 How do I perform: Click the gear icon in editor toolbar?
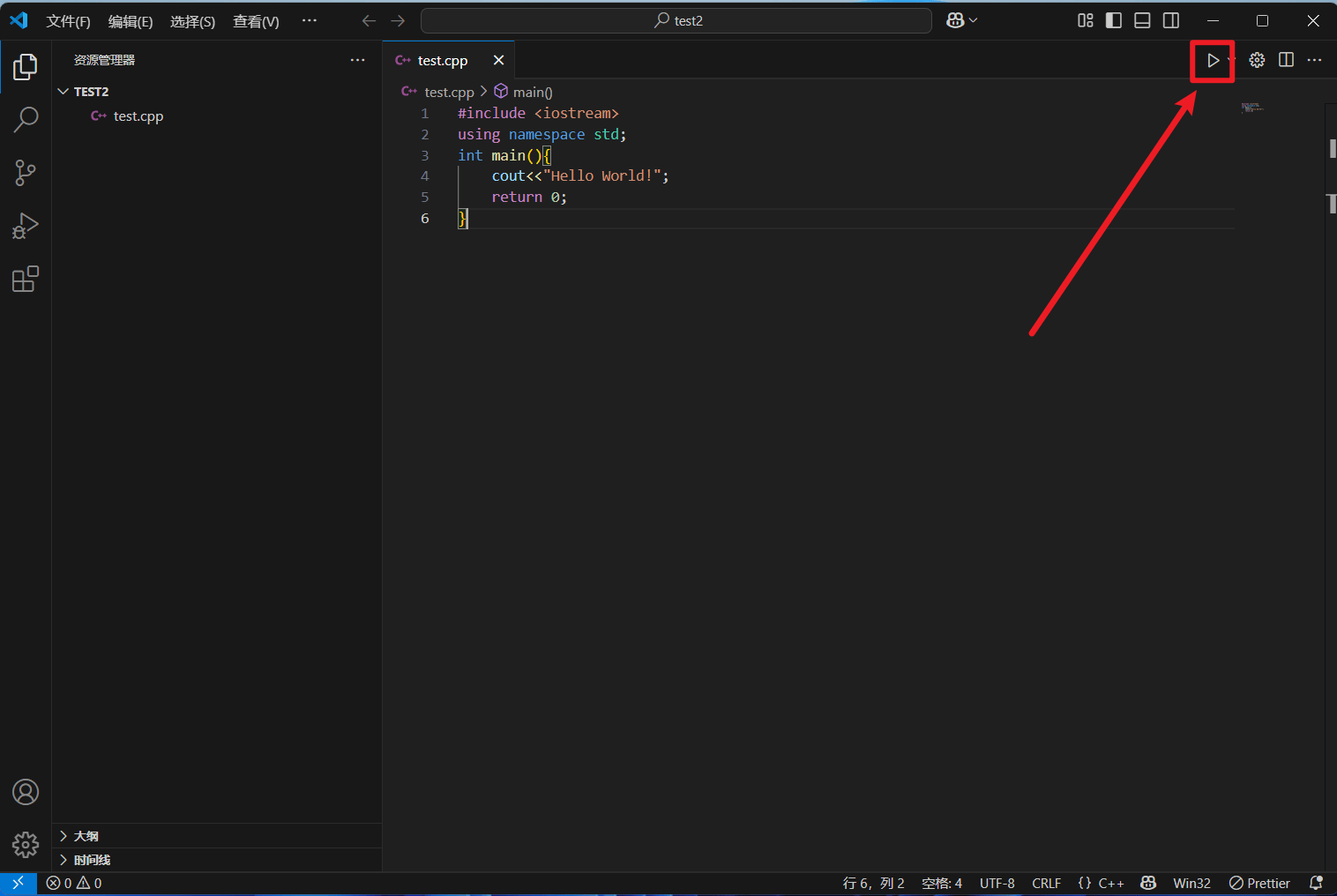pyautogui.click(x=1257, y=60)
